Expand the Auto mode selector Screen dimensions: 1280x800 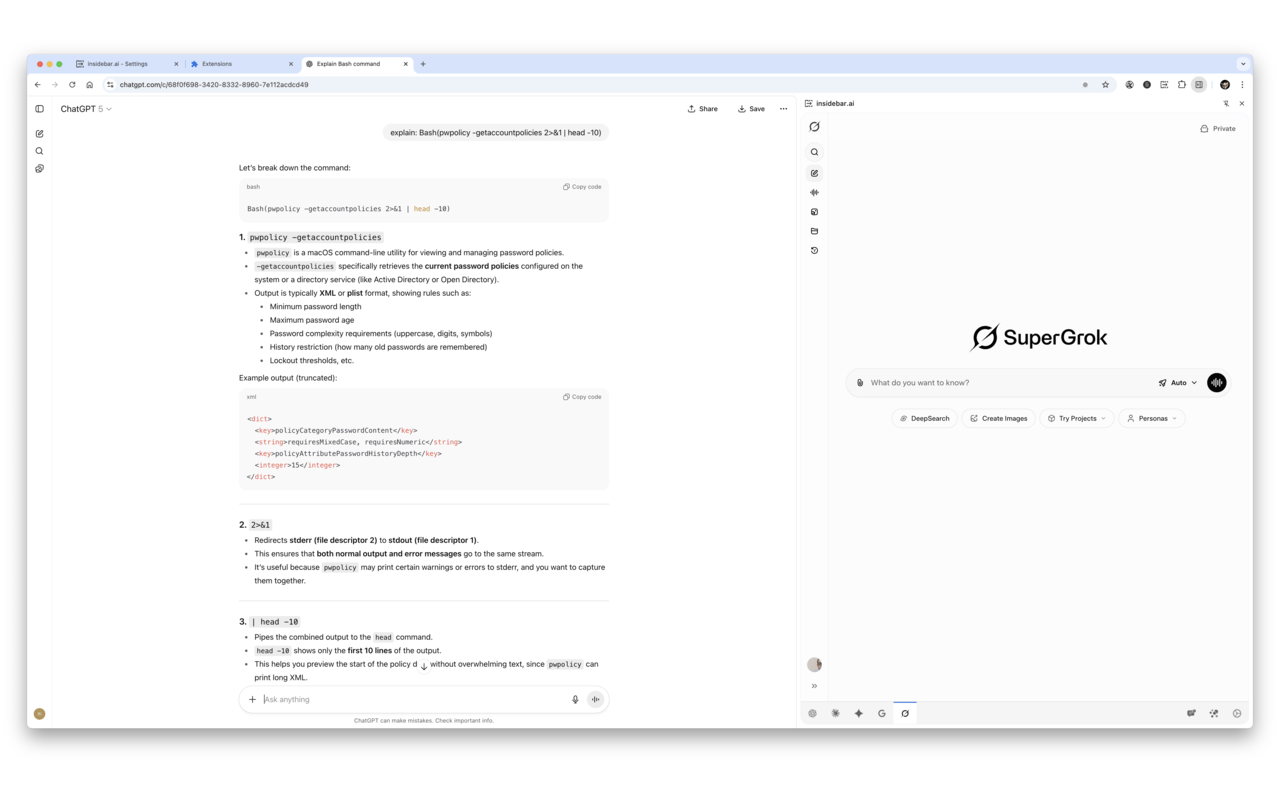coord(1178,383)
